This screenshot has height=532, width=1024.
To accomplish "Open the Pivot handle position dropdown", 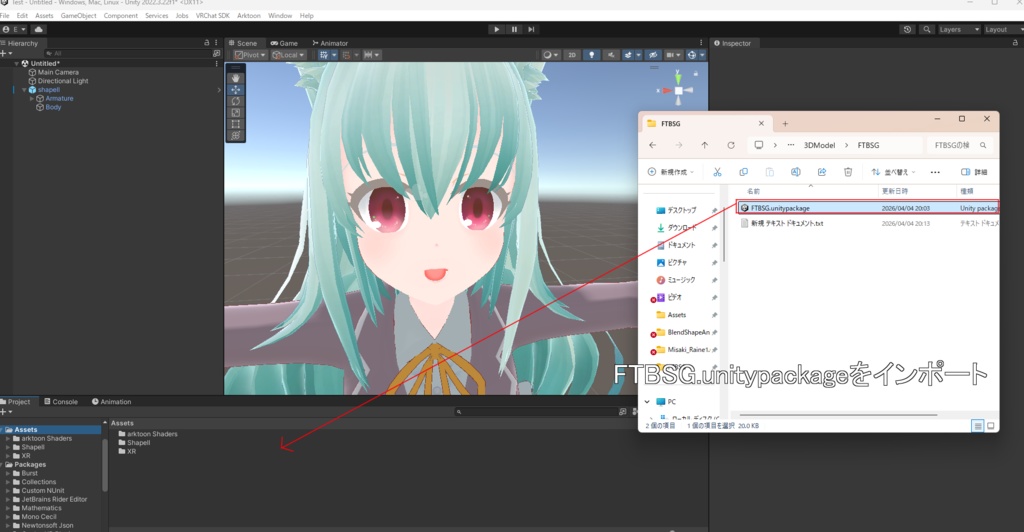I will tap(250, 55).
